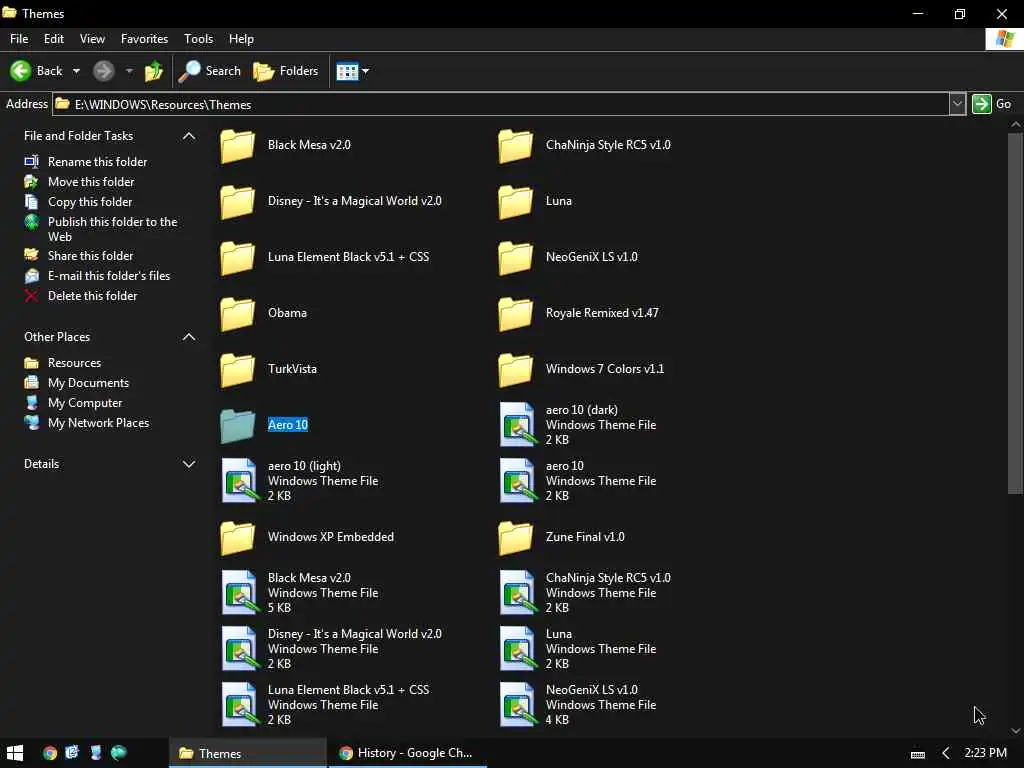
Task: Select the Windows XP Embedded folder icon
Action: coord(237,537)
